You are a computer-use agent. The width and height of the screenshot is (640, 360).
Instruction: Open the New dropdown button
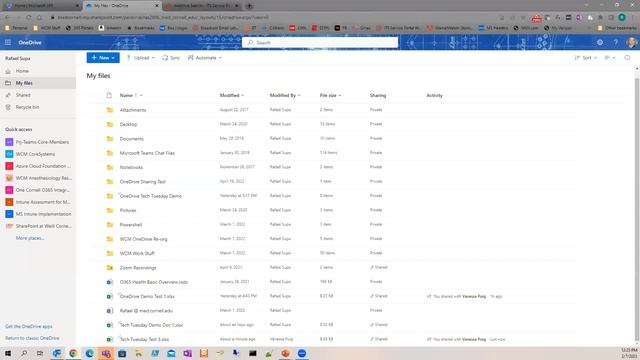(103, 58)
